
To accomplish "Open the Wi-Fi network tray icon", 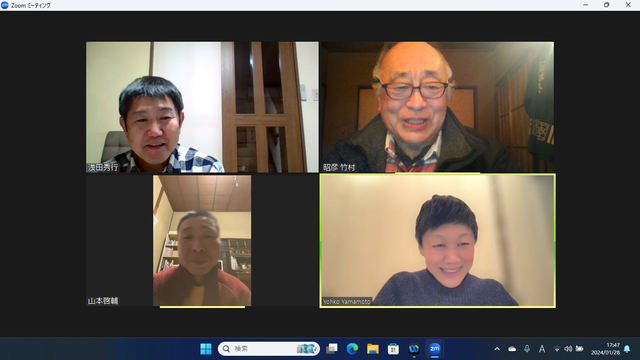I will click(557, 349).
